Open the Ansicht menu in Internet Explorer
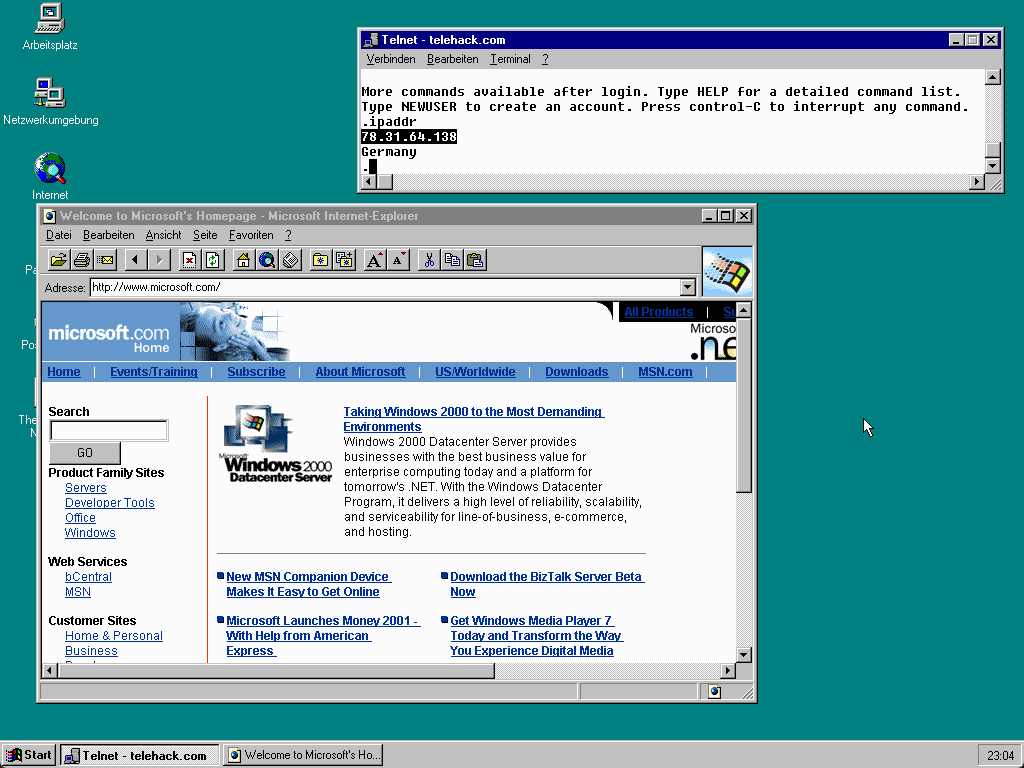The image size is (1024, 768). click(163, 235)
